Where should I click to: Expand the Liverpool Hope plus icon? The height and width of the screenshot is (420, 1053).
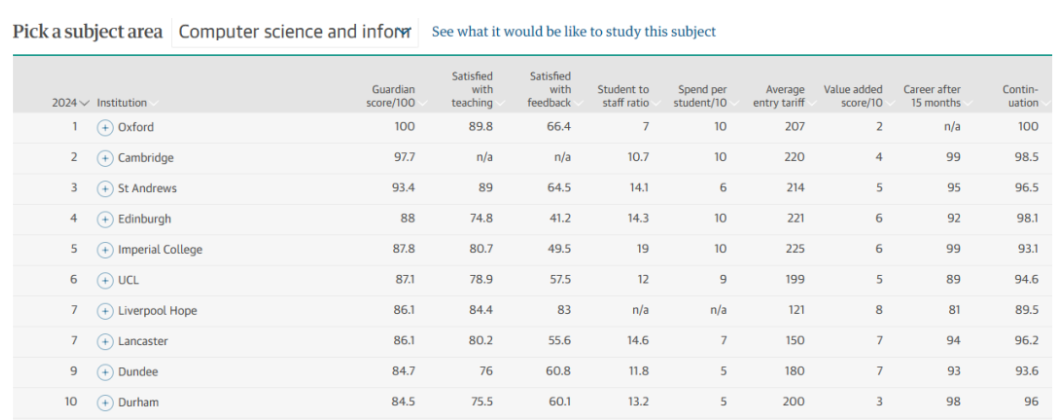coord(105,310)
